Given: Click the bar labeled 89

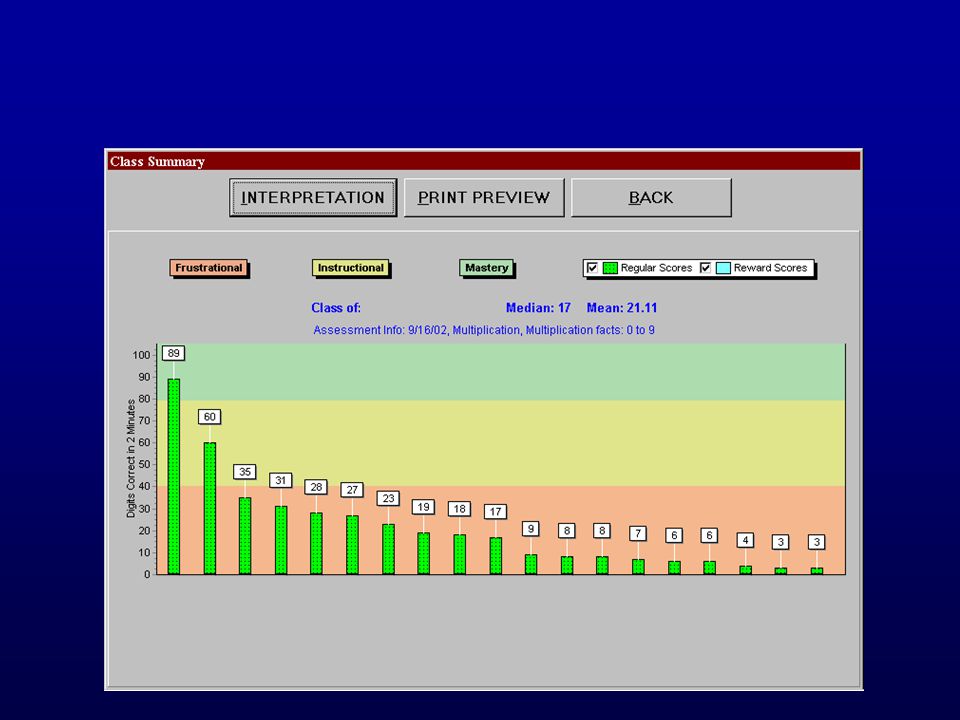Looking at the screenshot, I should (x=174, y=476).
